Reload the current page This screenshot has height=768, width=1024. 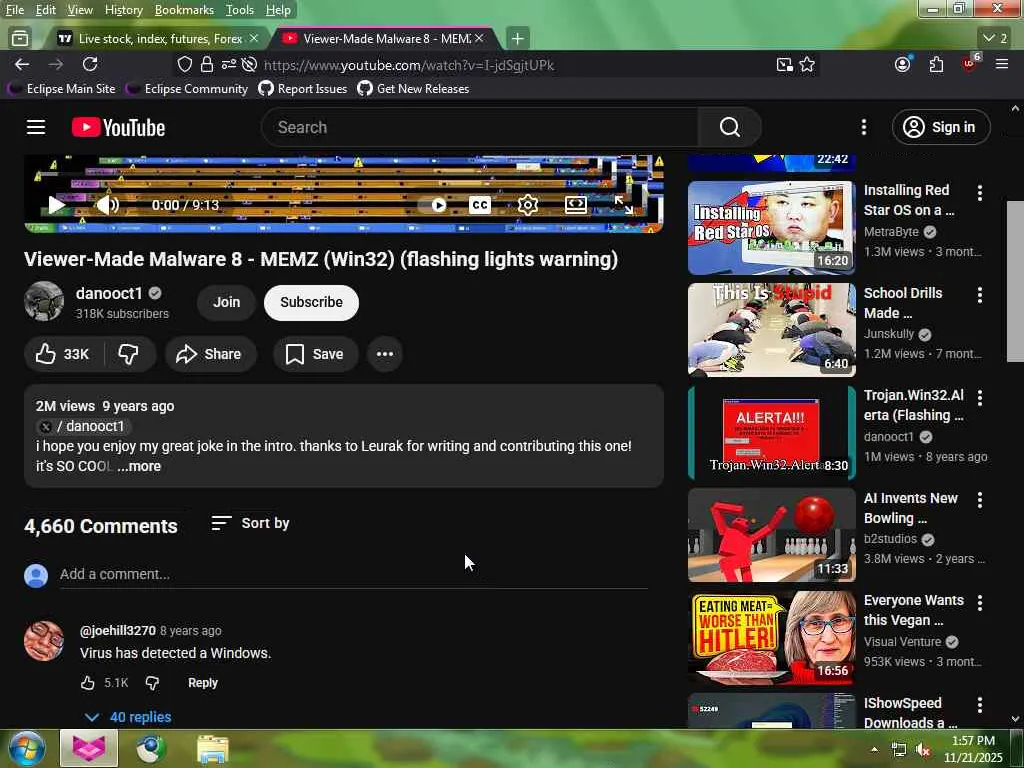(x=90, y=64)
